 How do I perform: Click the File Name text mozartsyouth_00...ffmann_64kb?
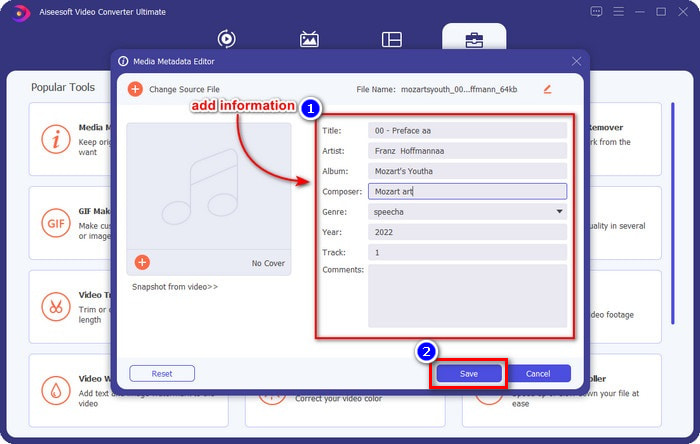click(x=459, y=89)
